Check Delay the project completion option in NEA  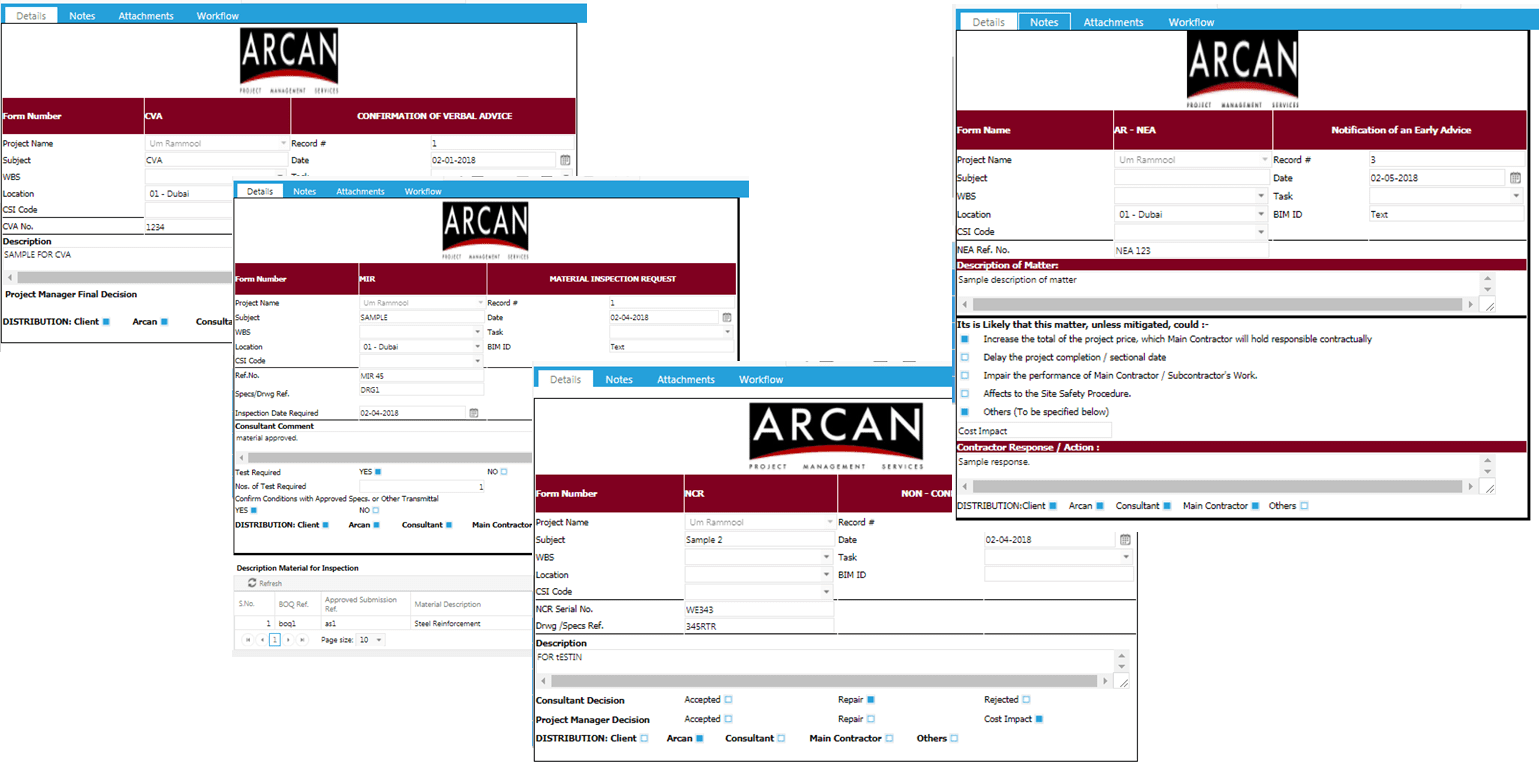[x=965, y=357]
